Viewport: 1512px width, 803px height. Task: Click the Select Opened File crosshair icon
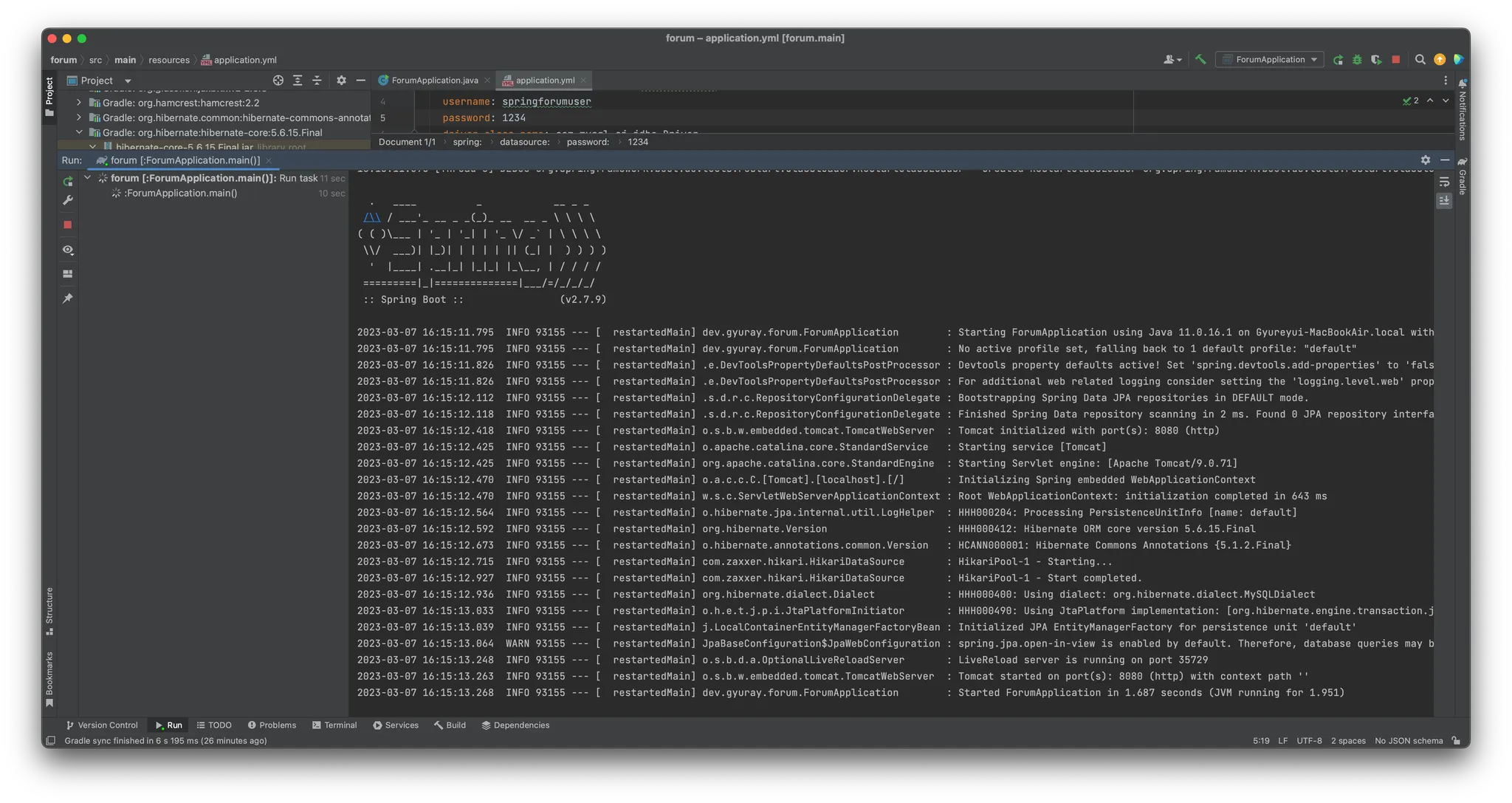278,81
